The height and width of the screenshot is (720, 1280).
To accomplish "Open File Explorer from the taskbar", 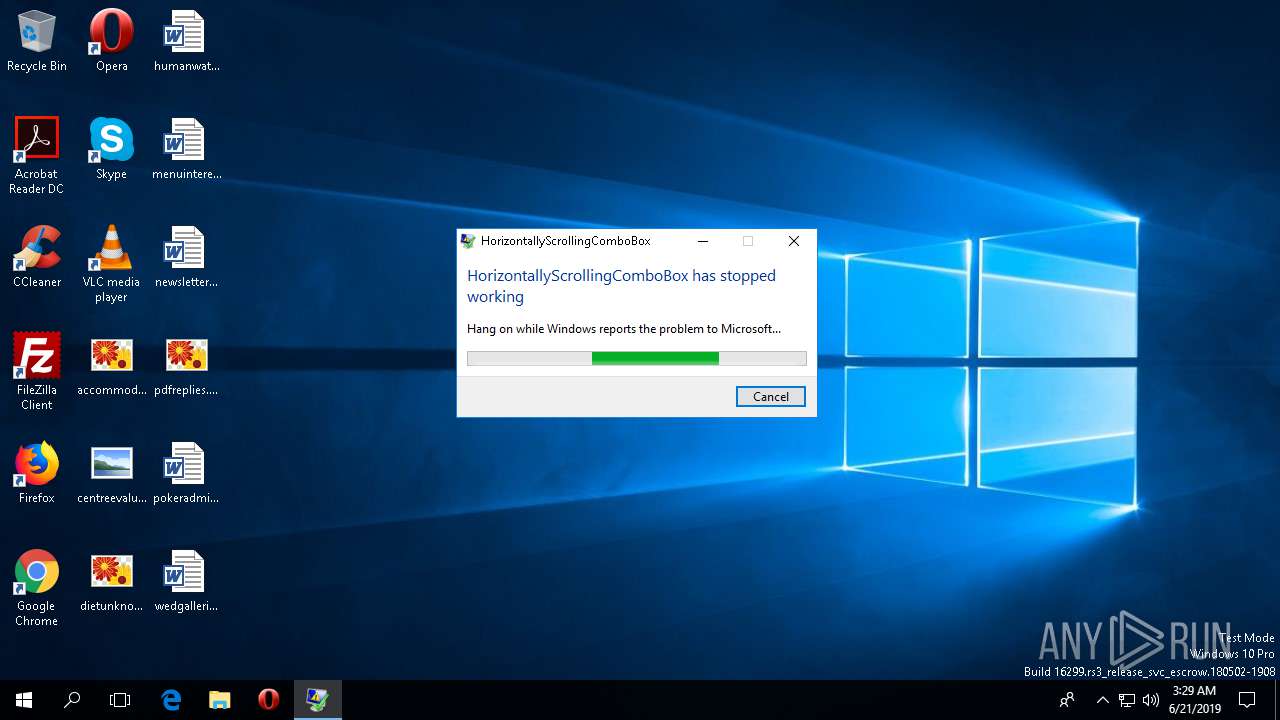I will [220, 700].
